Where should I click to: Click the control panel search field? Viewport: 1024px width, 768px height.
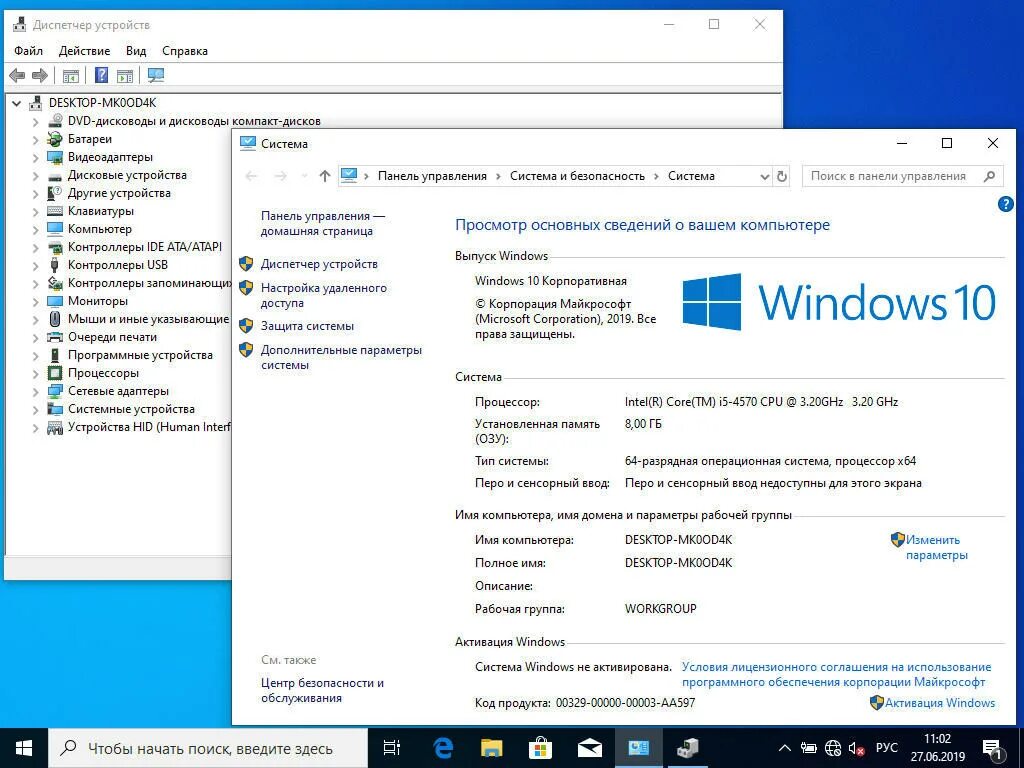coord(902,176)
